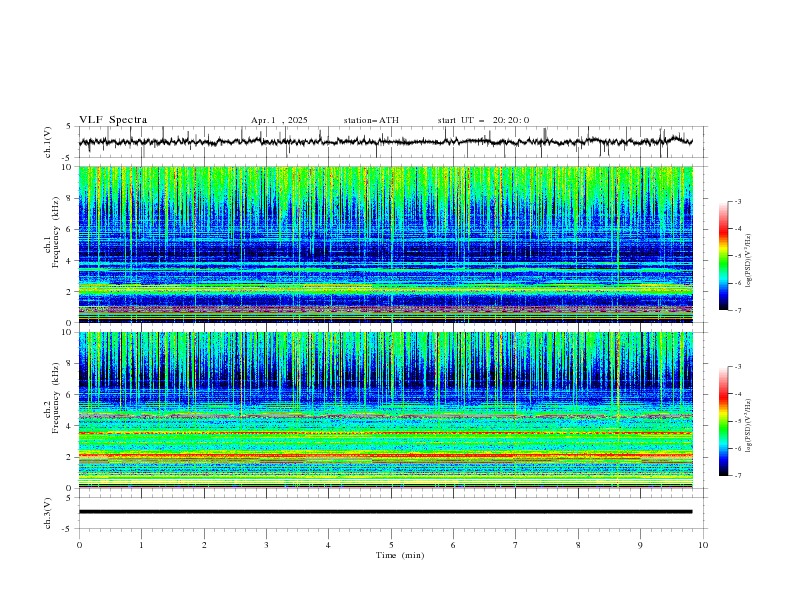
Task: Click the ch.1 voltage waveform trace
Action: (385, 142)
